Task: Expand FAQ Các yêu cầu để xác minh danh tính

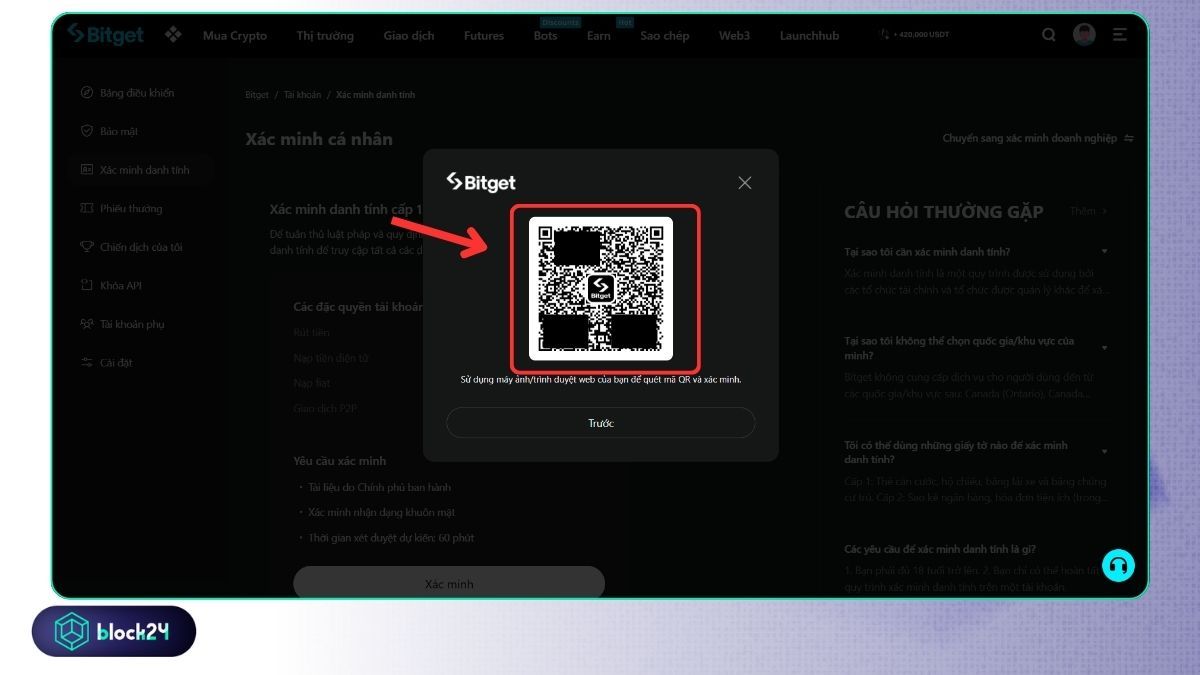Action: click(940, 549)
